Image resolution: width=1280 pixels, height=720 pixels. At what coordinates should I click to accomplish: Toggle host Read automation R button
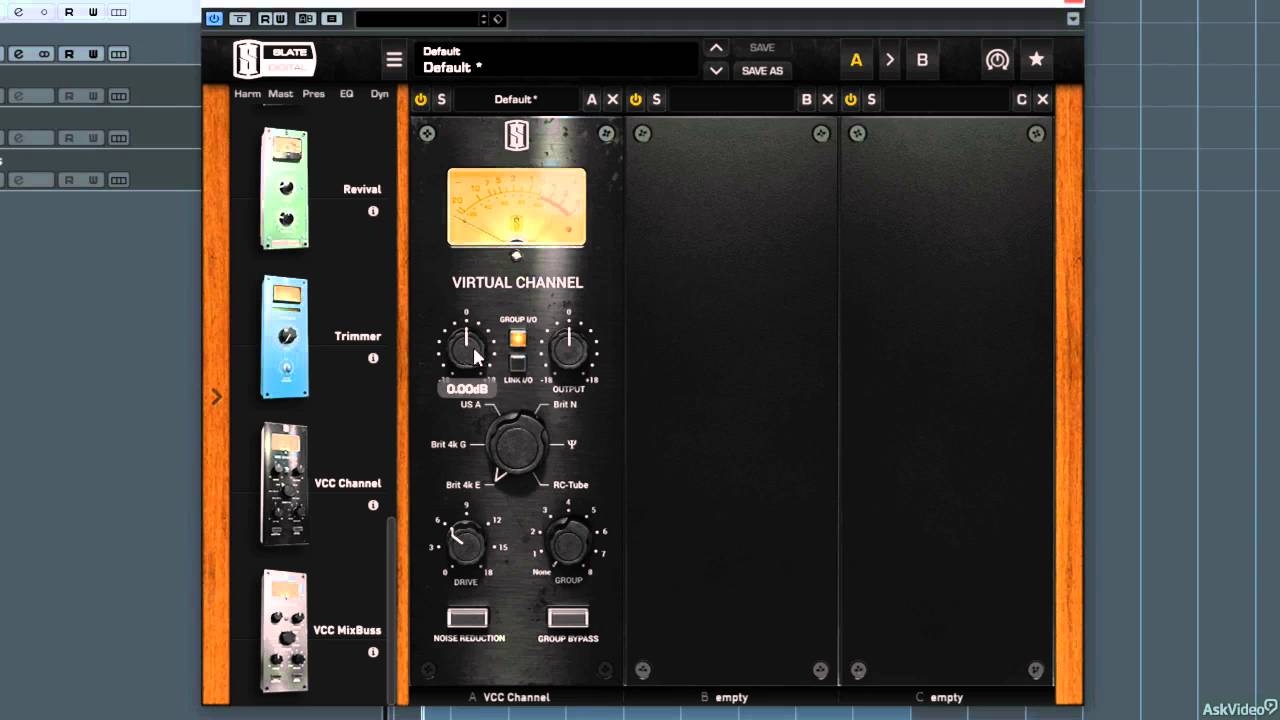pyautogui.click(x=264, y=19)
